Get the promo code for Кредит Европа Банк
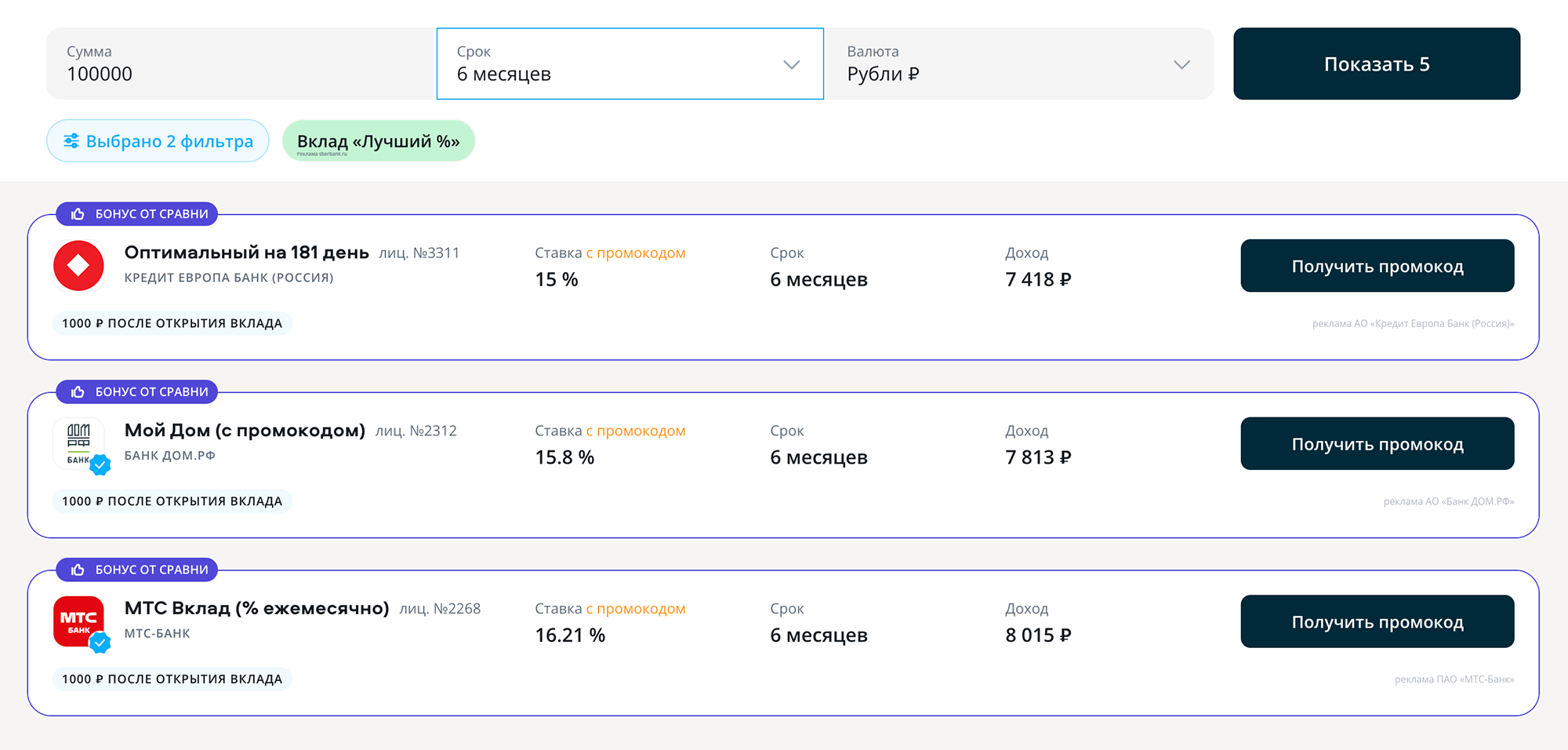Viewport: 1568px width, 750px height. (x=1377, y=266)
